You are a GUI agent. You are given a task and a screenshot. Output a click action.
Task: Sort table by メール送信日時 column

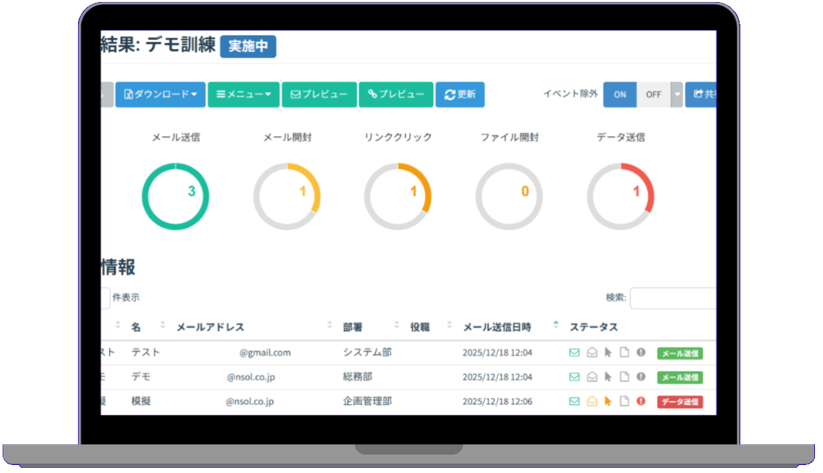pyautogui.click(x=555, y=326)
